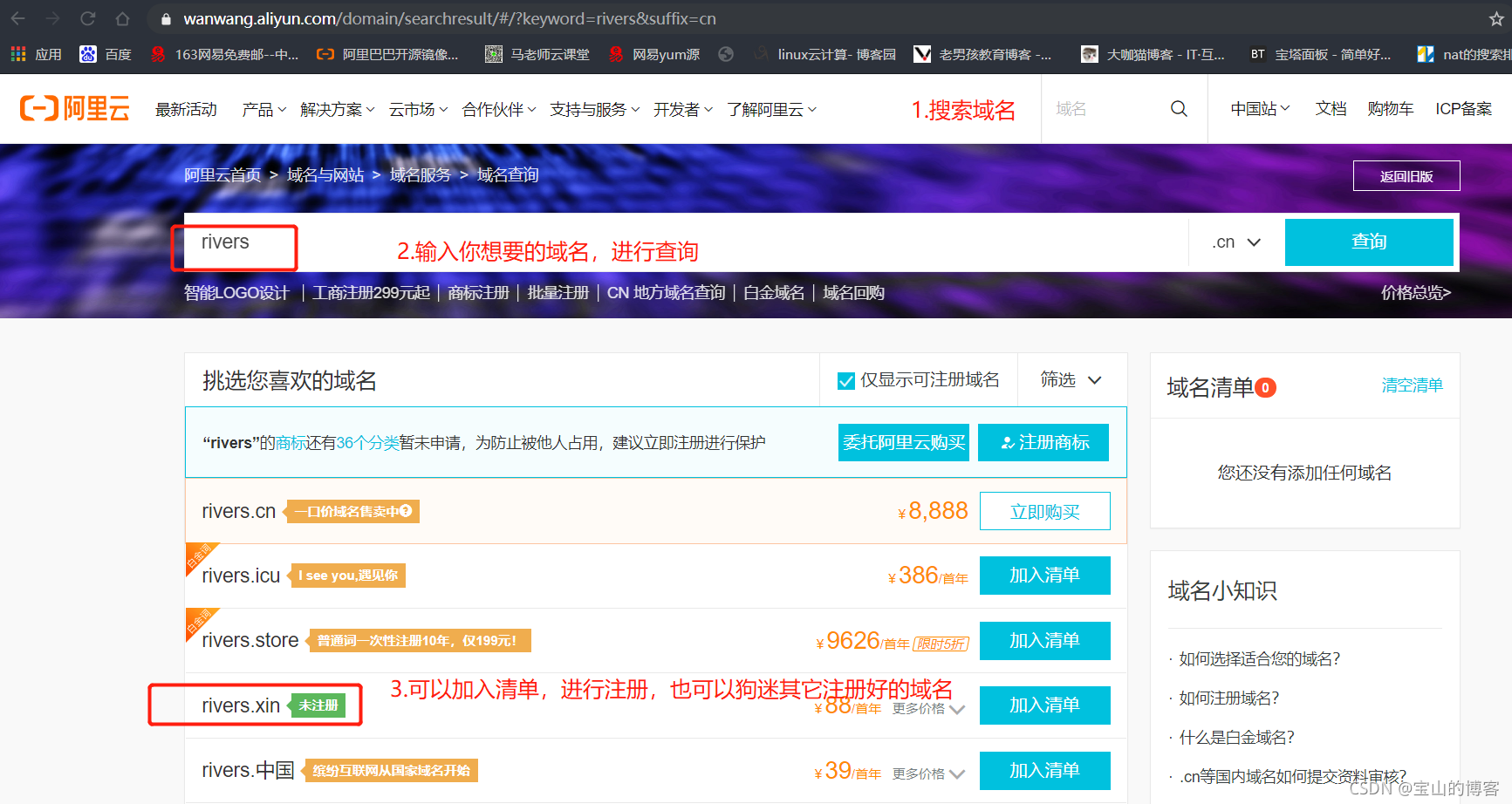Reload the page with browser refresh icon
Screen dimensions: 1512x804
87,18
